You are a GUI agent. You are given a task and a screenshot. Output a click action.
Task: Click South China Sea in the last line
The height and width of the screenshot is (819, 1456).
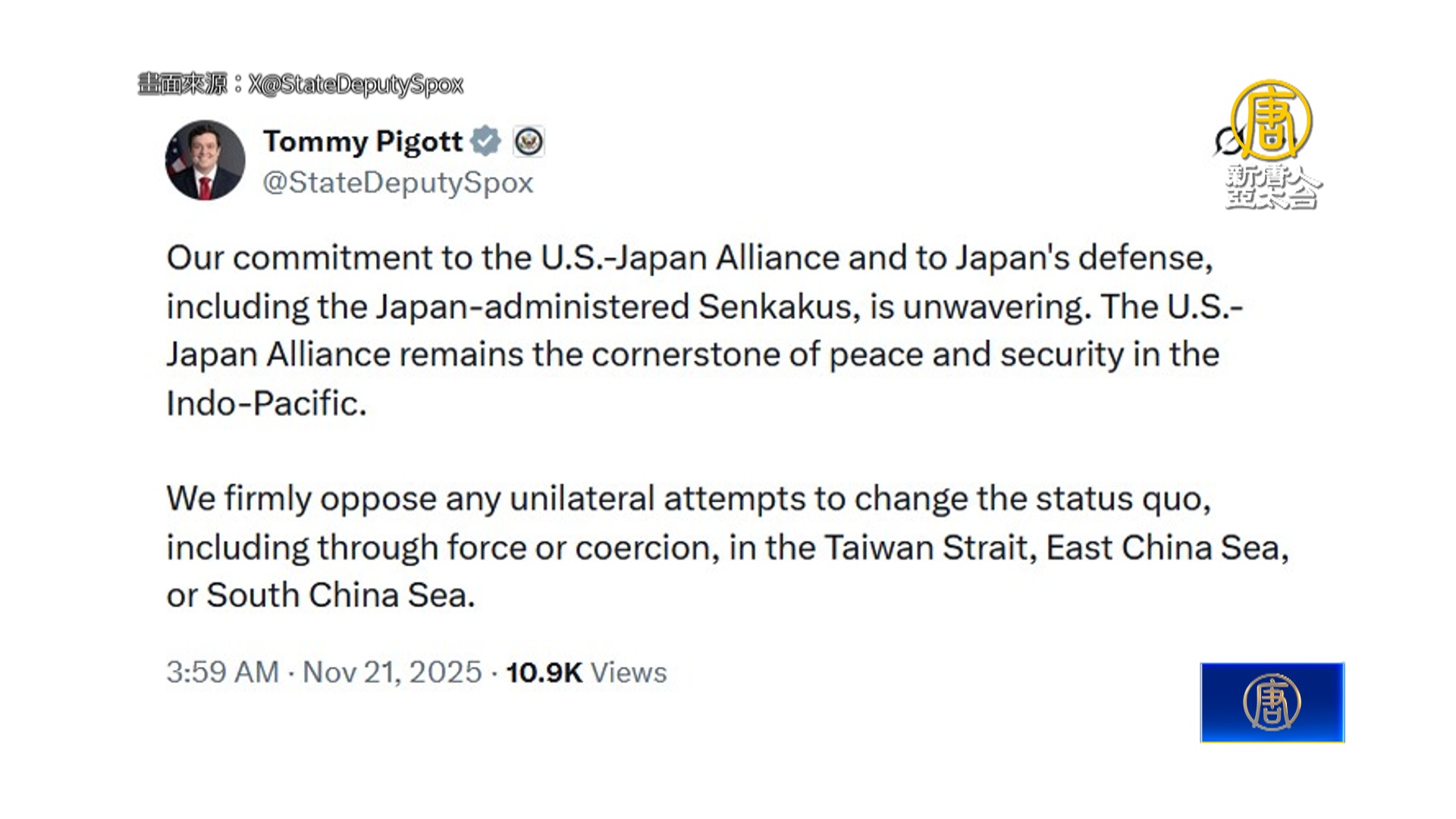pos(340,595)
